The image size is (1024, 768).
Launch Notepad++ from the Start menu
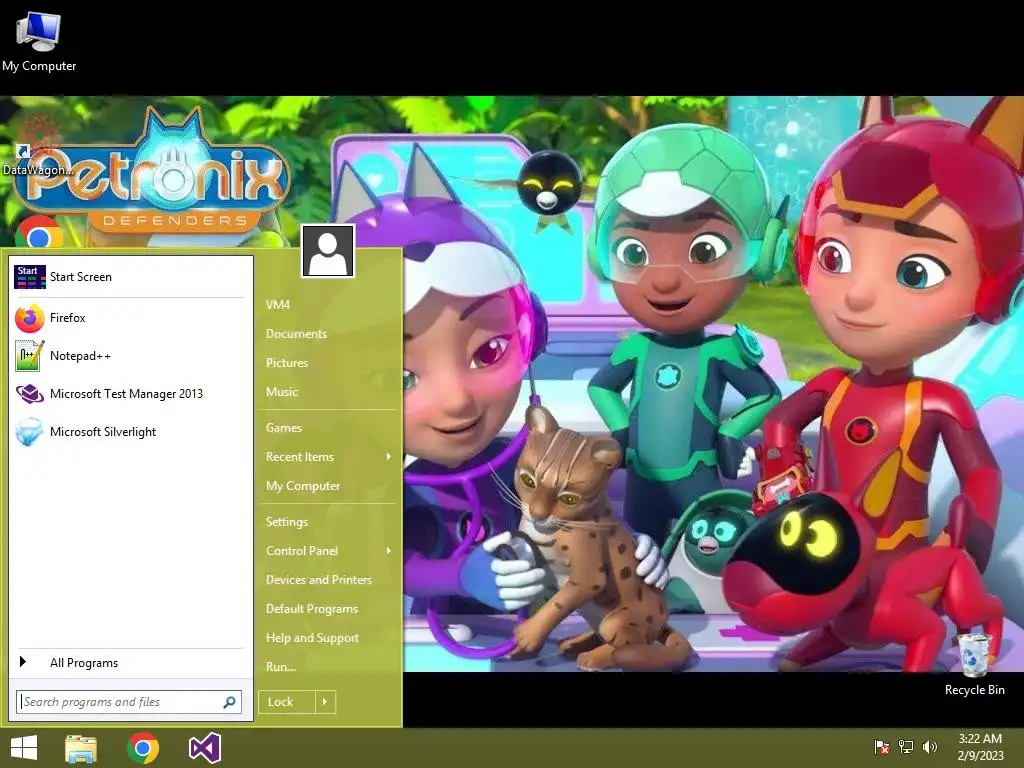tap(129, 356)
